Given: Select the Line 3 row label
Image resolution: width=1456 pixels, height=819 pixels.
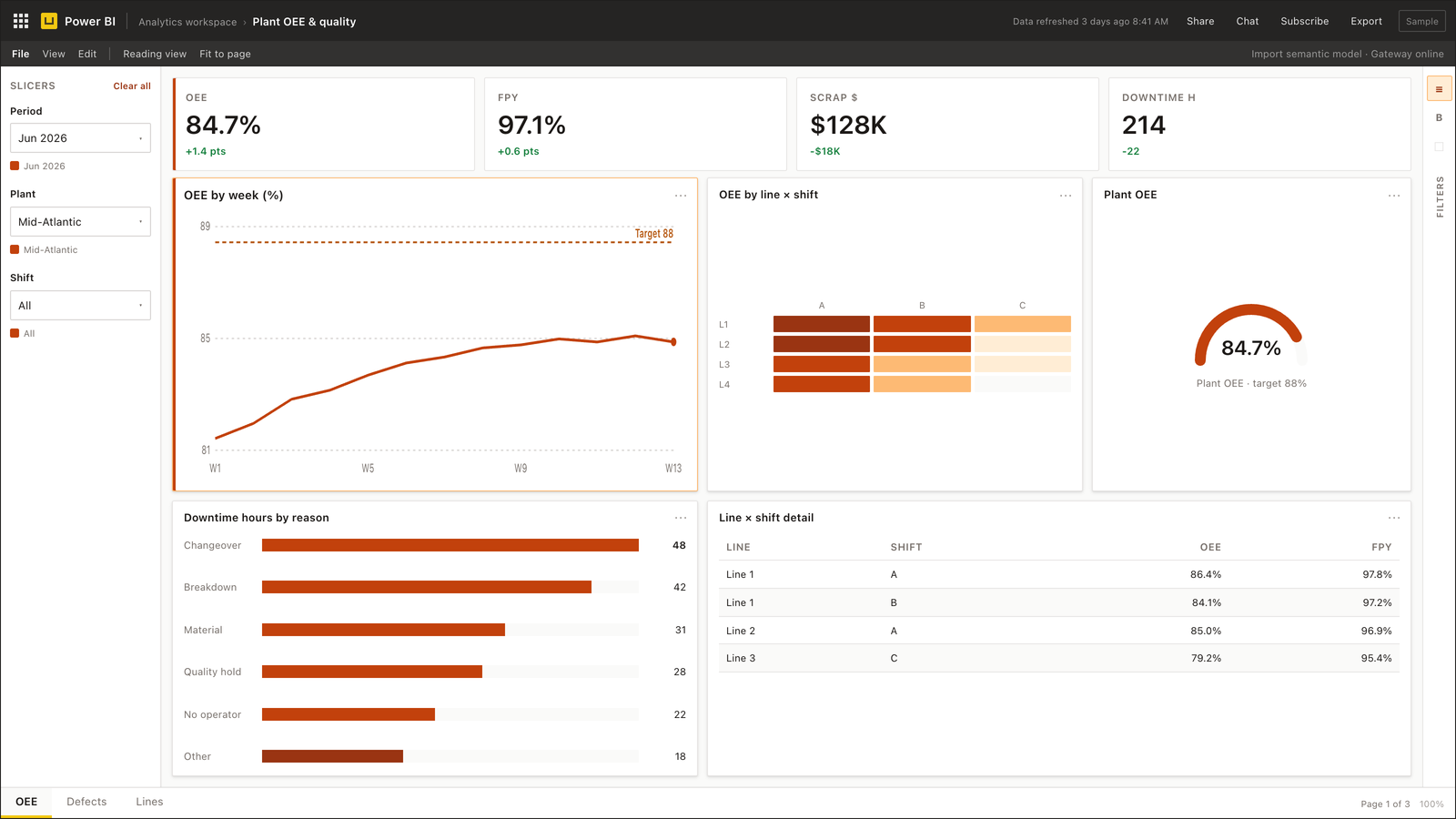Looking at the screenshot, I should tap(741, 658).
